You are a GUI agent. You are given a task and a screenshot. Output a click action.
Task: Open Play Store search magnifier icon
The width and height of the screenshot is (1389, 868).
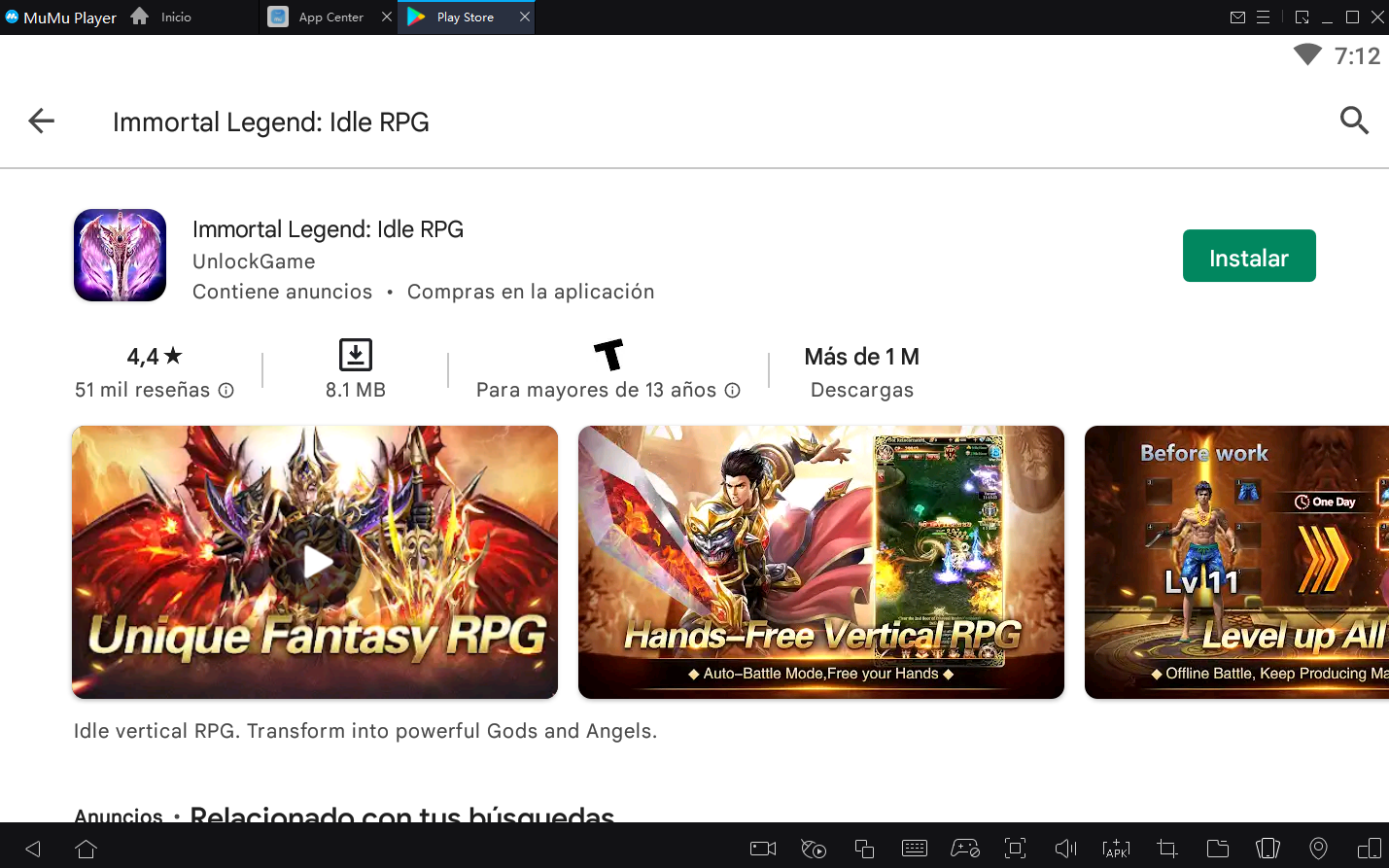[x=1353, y=122]
